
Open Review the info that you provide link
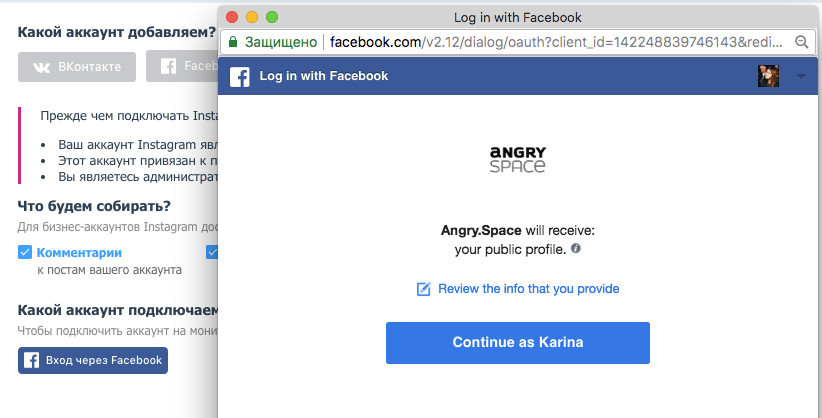click(528, 288)
